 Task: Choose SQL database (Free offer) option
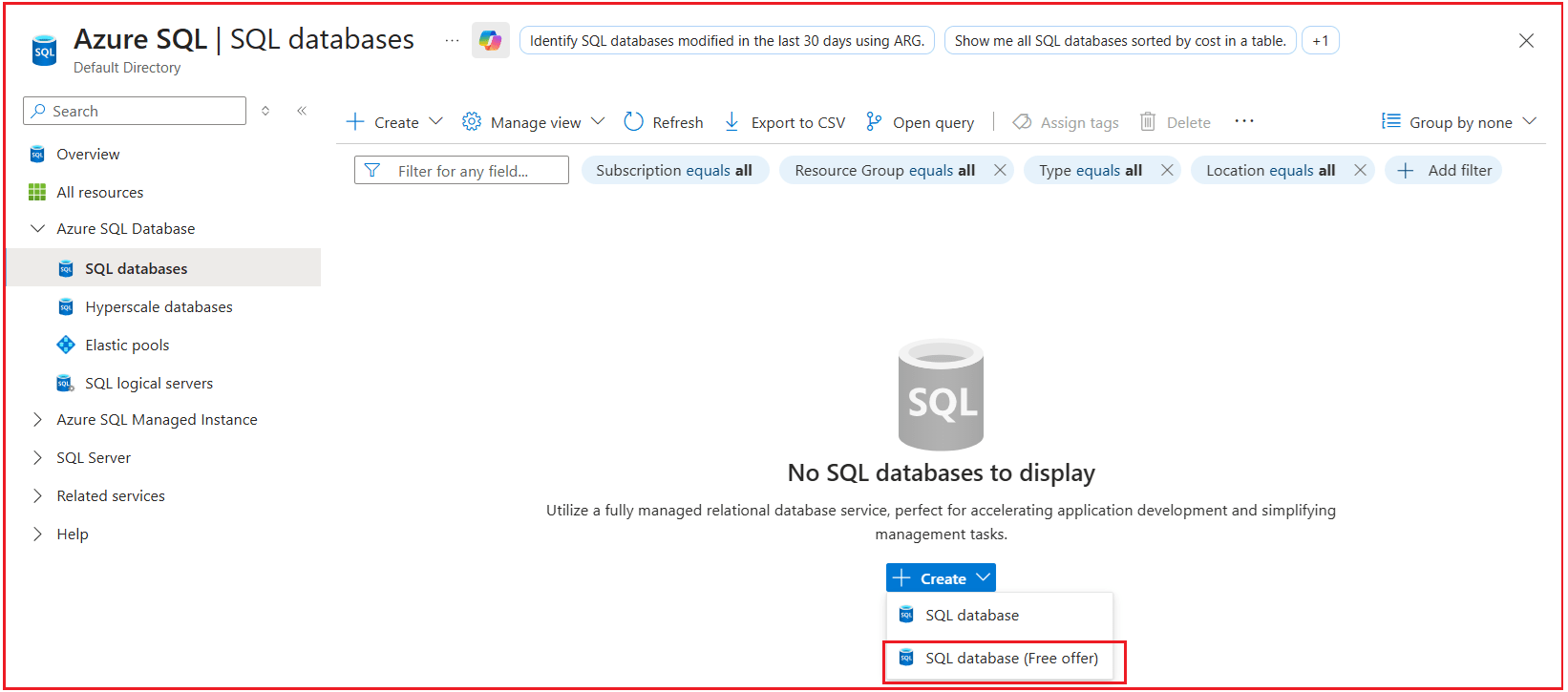(x=999, y=658)
